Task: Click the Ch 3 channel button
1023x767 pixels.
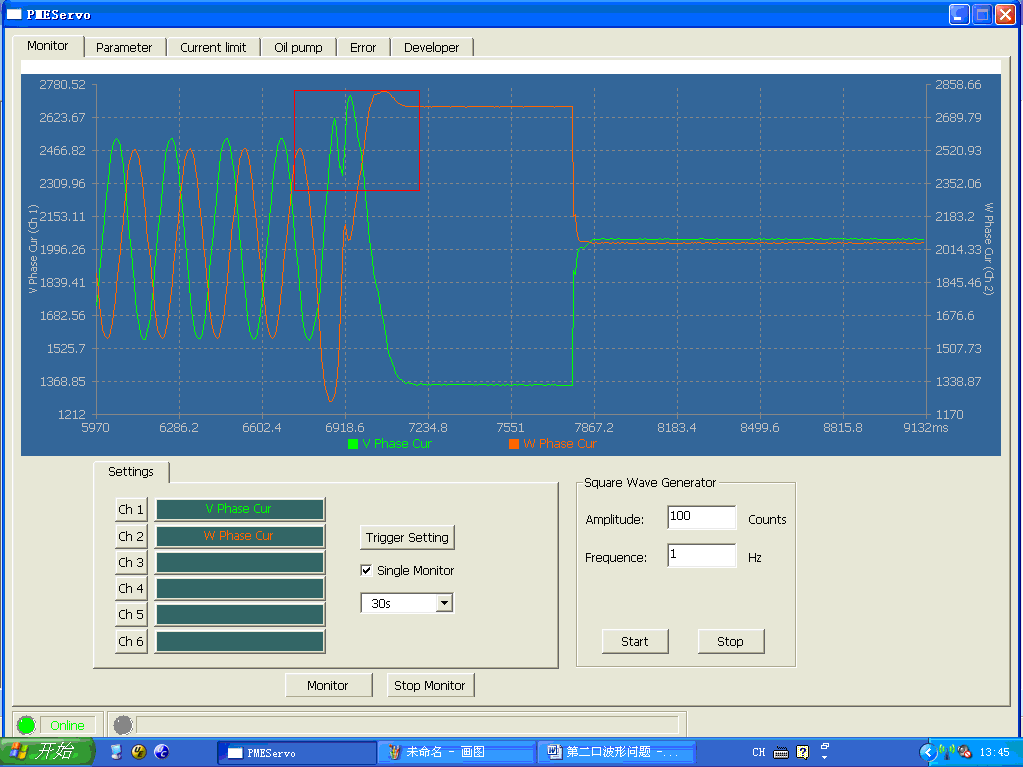Action: pos(131,562)
